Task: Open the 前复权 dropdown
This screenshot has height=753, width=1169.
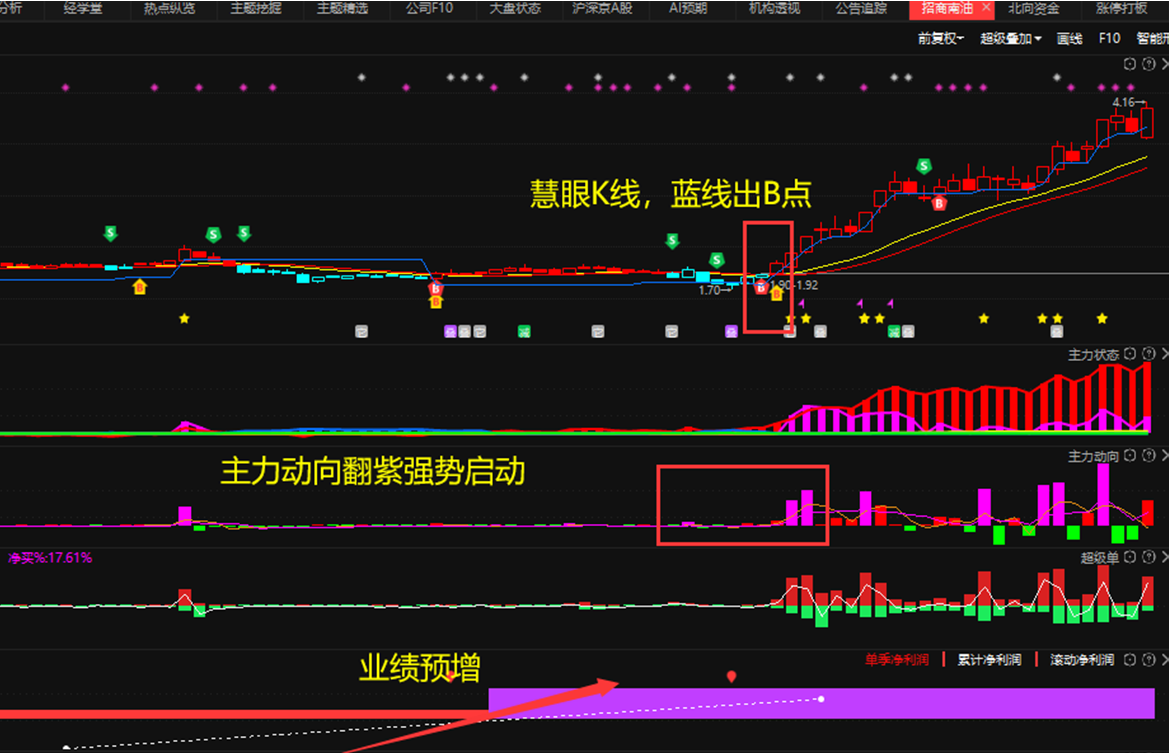Action: [x=941, y=39]
